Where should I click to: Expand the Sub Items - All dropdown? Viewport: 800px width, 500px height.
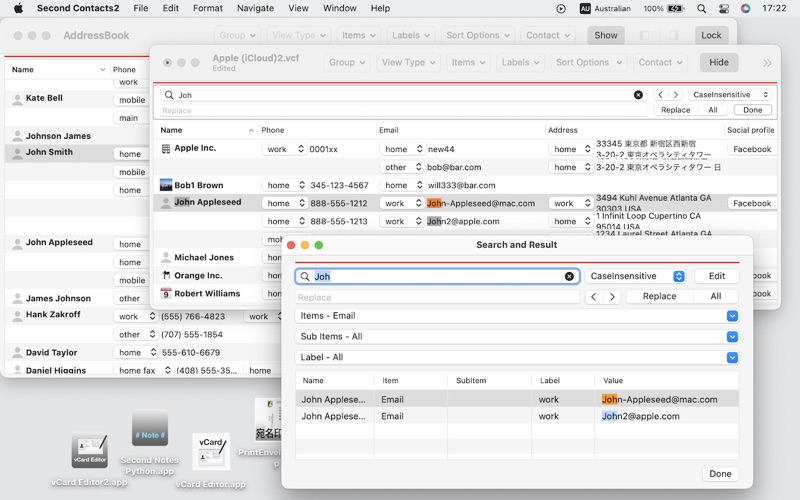732,337
